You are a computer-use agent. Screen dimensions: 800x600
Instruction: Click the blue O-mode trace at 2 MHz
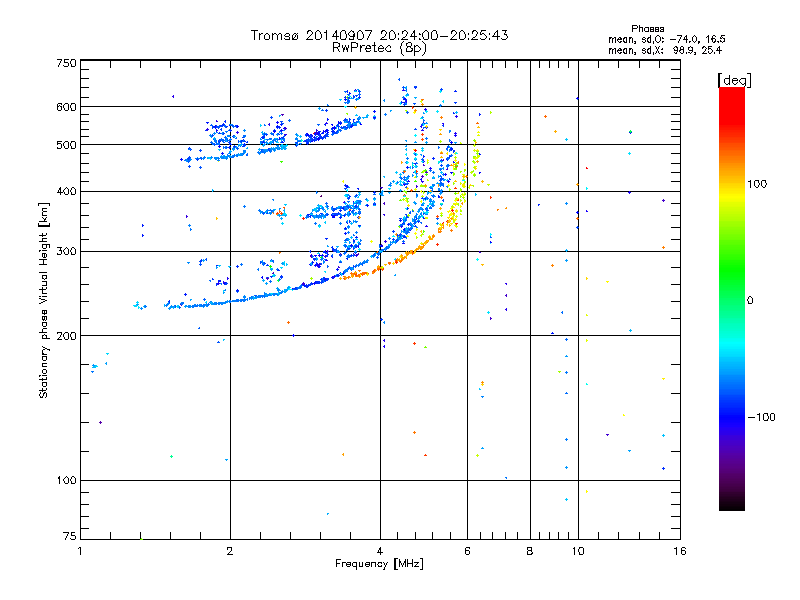coord(230,301)
